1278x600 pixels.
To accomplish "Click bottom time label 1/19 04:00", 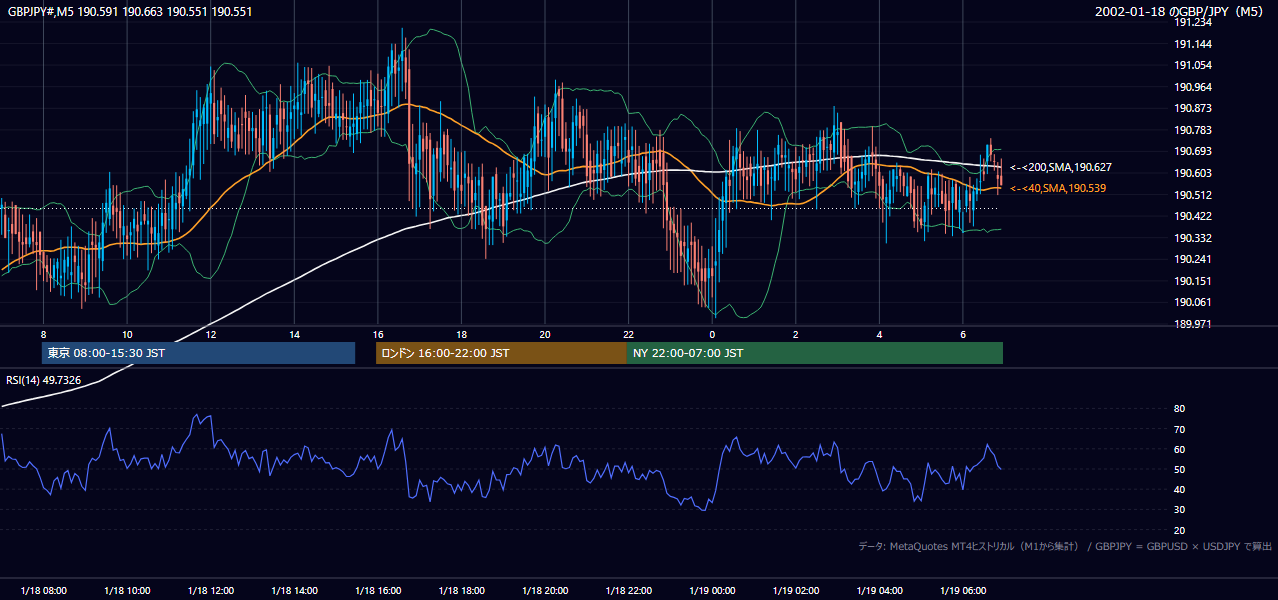I will tap(879, 591).
